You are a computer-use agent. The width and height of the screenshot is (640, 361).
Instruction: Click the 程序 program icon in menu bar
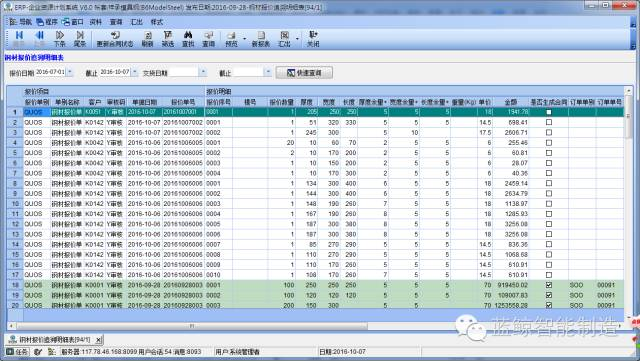[x=40, y=22]
